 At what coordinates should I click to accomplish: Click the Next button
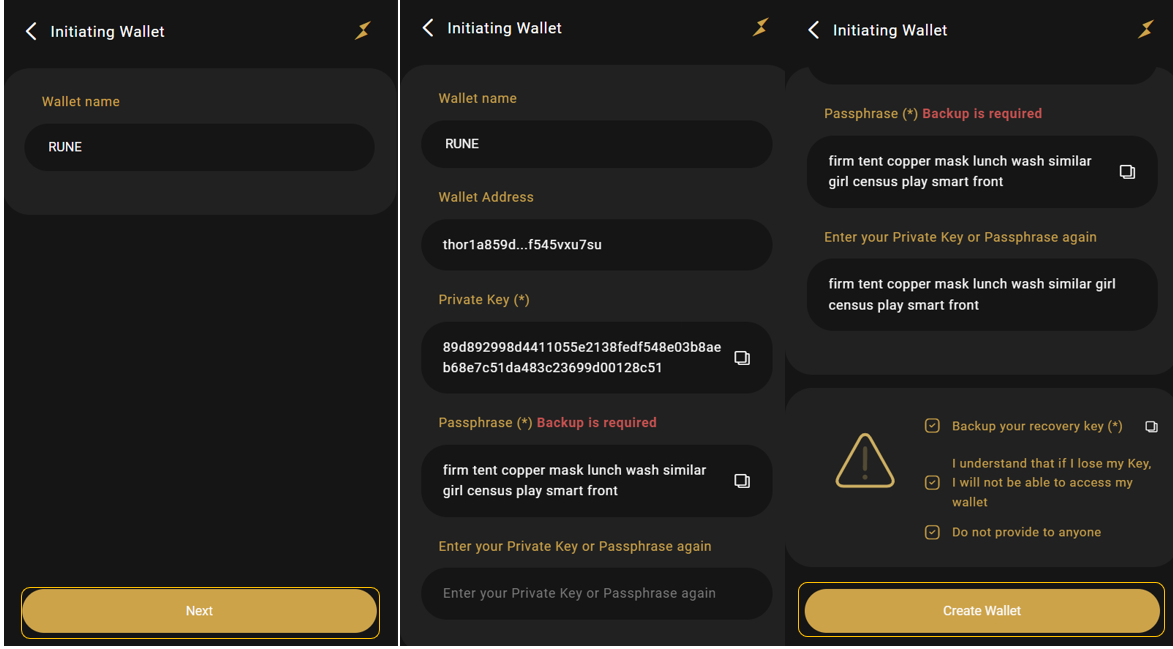pos(200,611)
